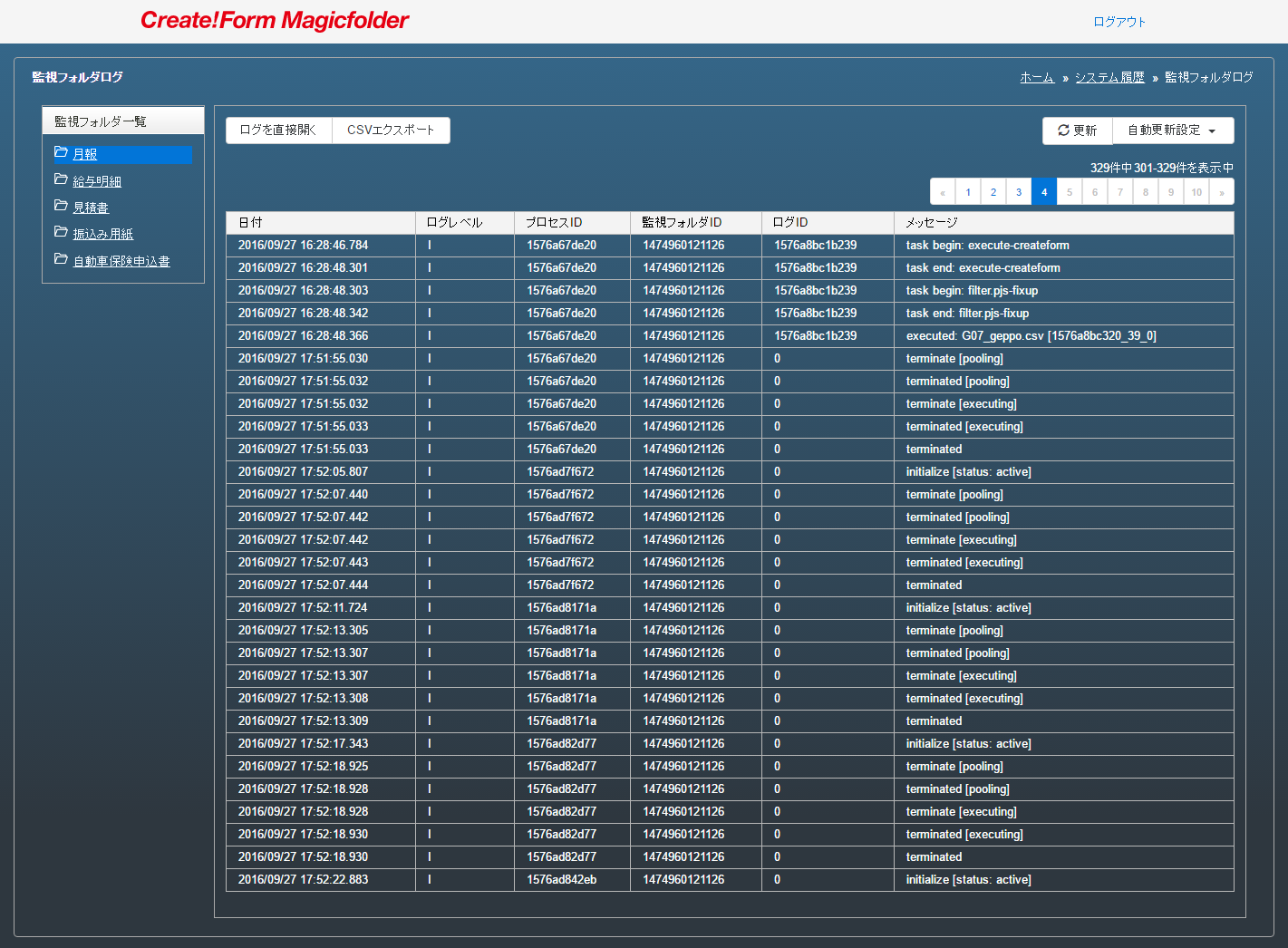Open the 給与明細 watch folder
Image resolution: width=1288 pixels, height=948 pixels.
97,181
